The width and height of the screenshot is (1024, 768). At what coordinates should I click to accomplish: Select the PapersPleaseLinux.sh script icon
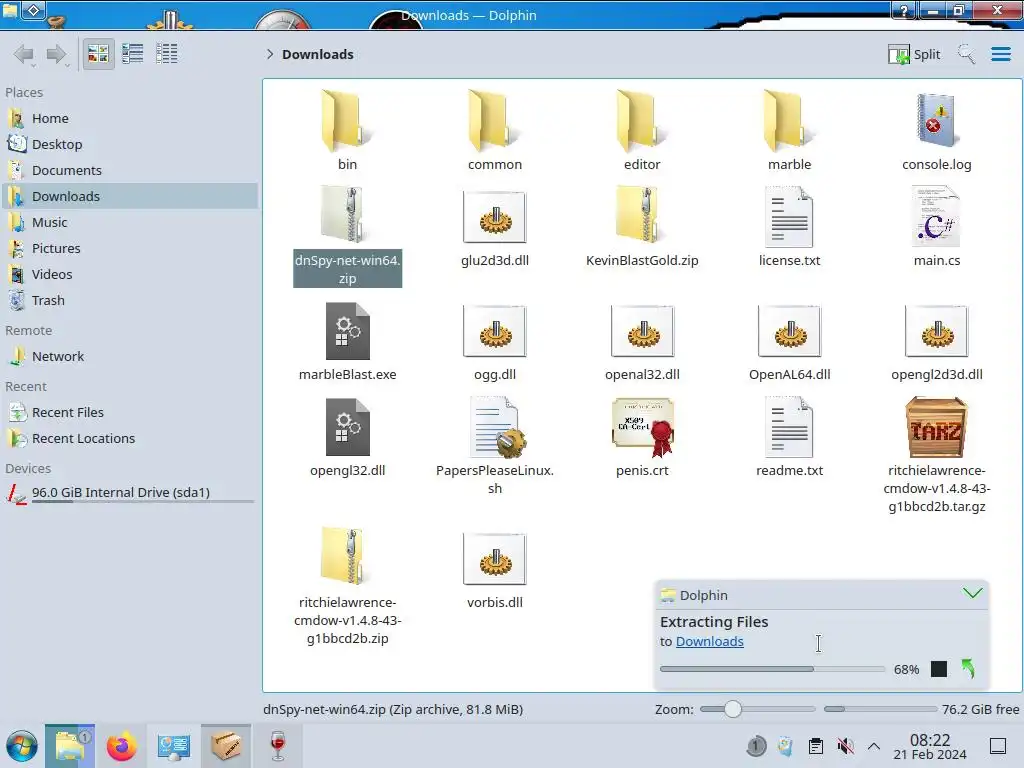pos(496,427)
